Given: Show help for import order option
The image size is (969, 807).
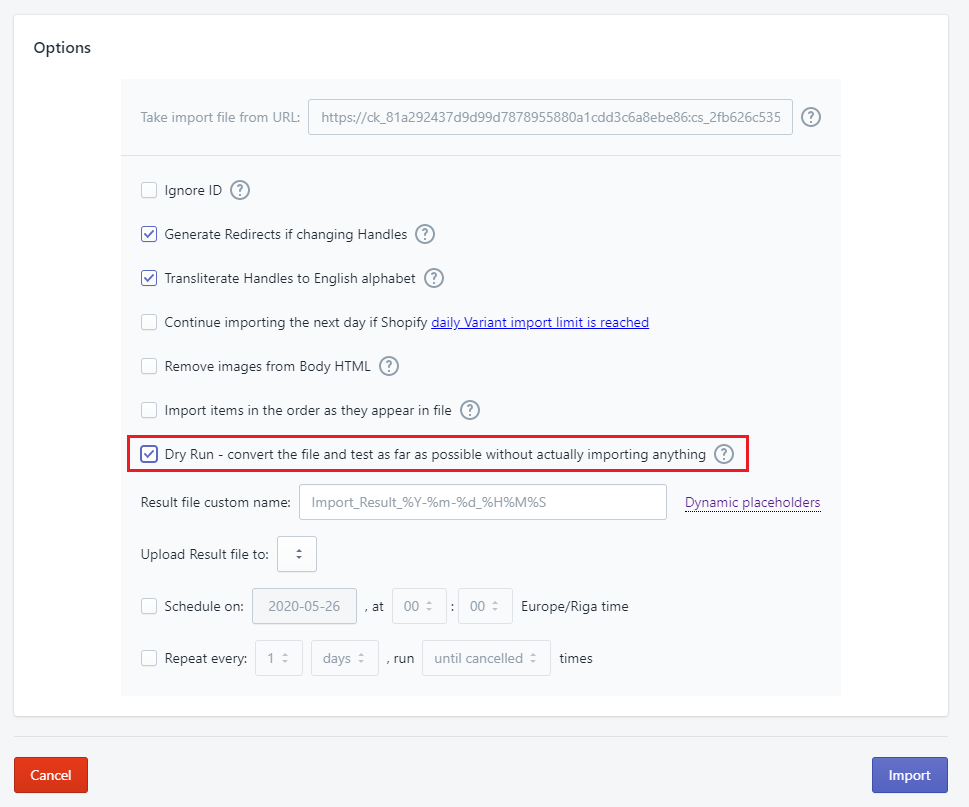Looking at the screenshot, I should (x=468, y=410).
